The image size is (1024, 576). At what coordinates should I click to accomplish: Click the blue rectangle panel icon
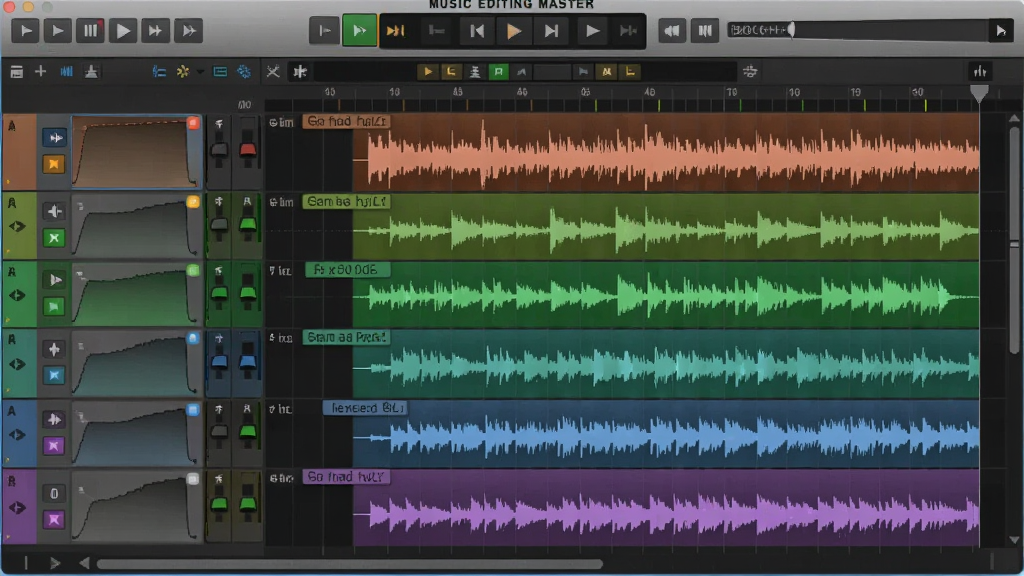pos(220,72)
